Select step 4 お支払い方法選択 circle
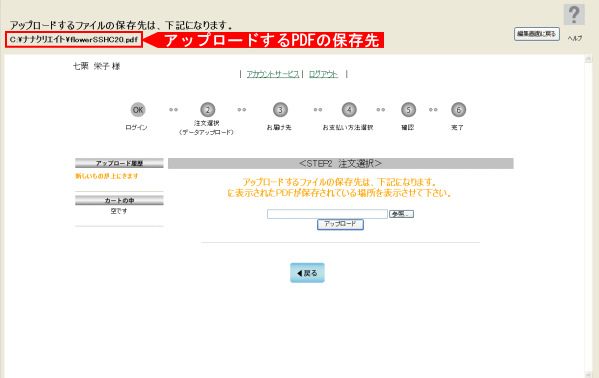 349,110
